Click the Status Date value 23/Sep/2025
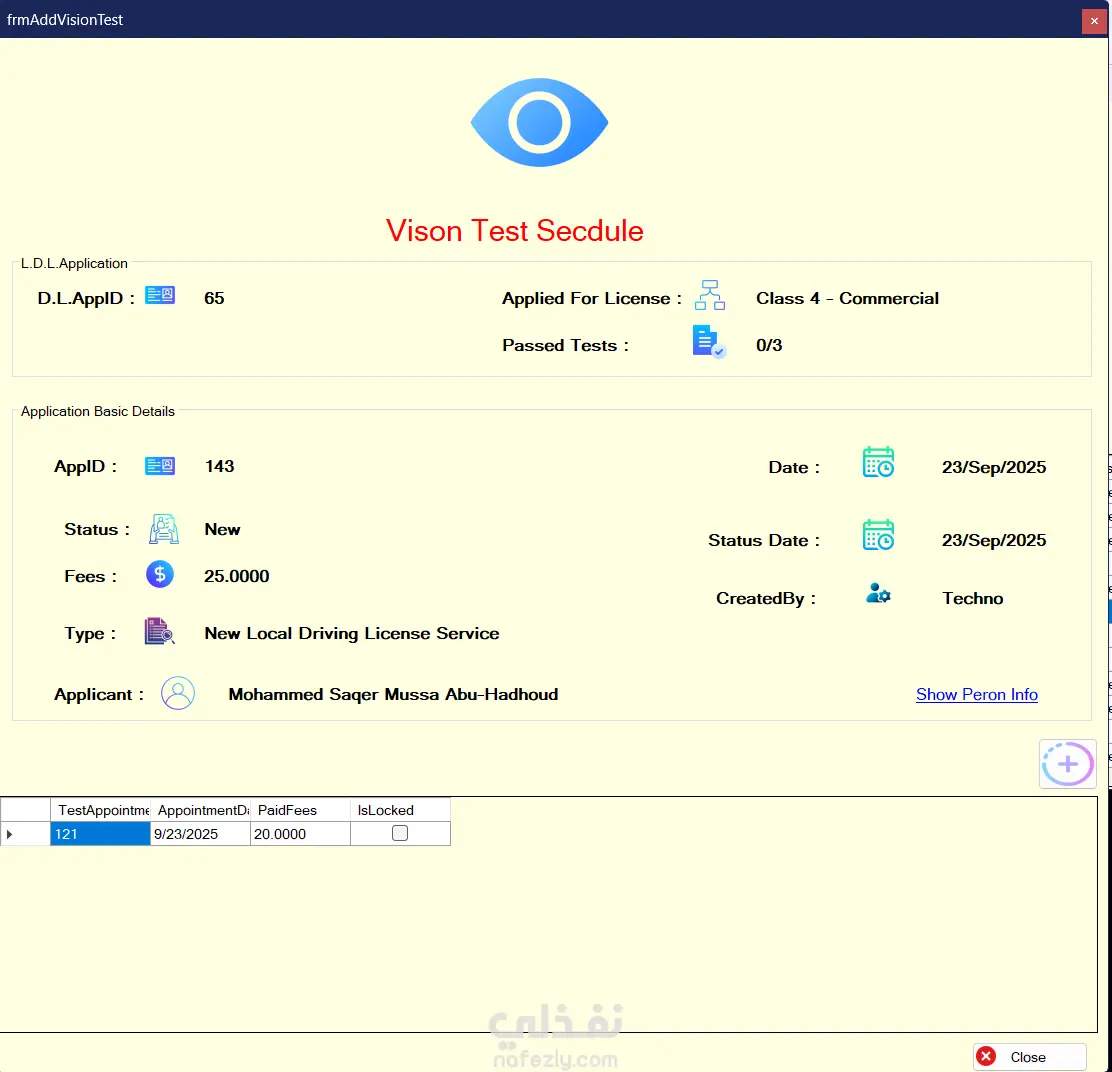 [x=994, y=540]
